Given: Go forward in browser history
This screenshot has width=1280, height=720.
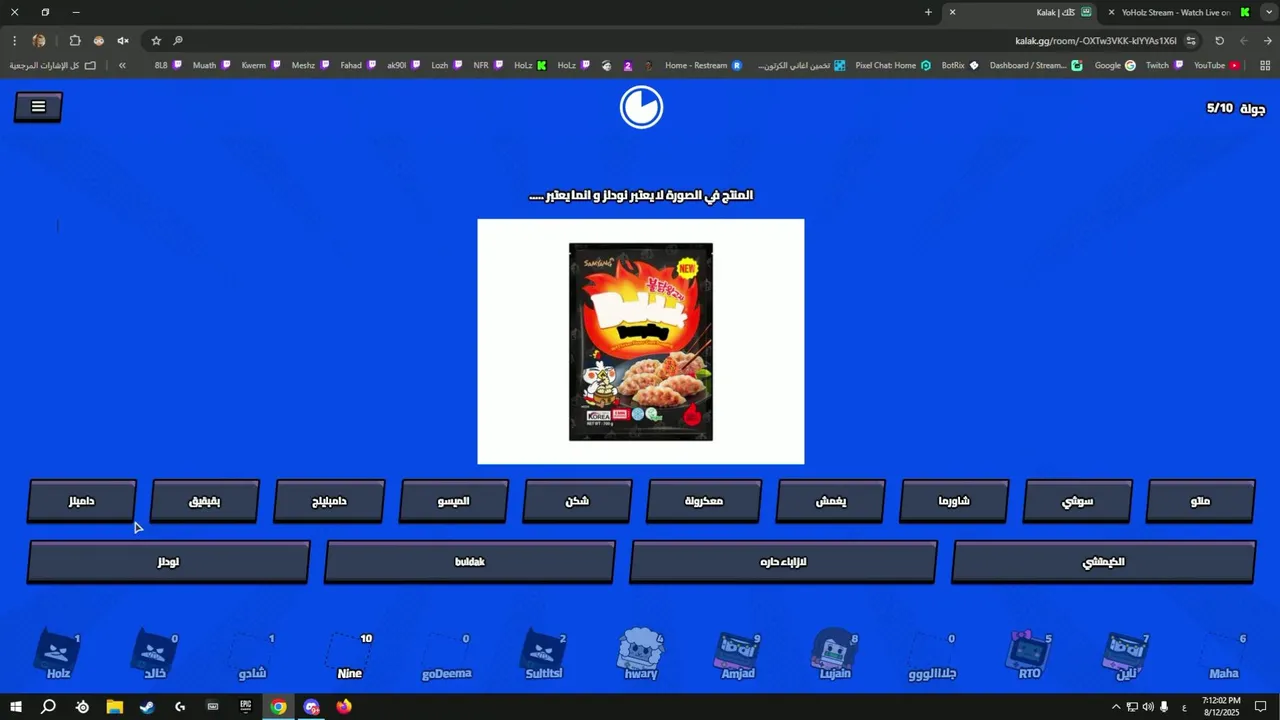Looking at the screenshot, I should point(1244,41).
